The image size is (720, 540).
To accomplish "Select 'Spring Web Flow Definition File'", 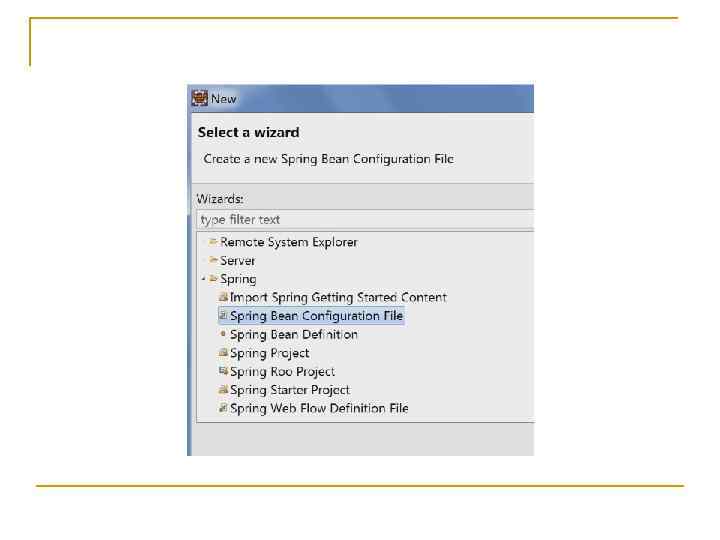I will pos(319,408).
